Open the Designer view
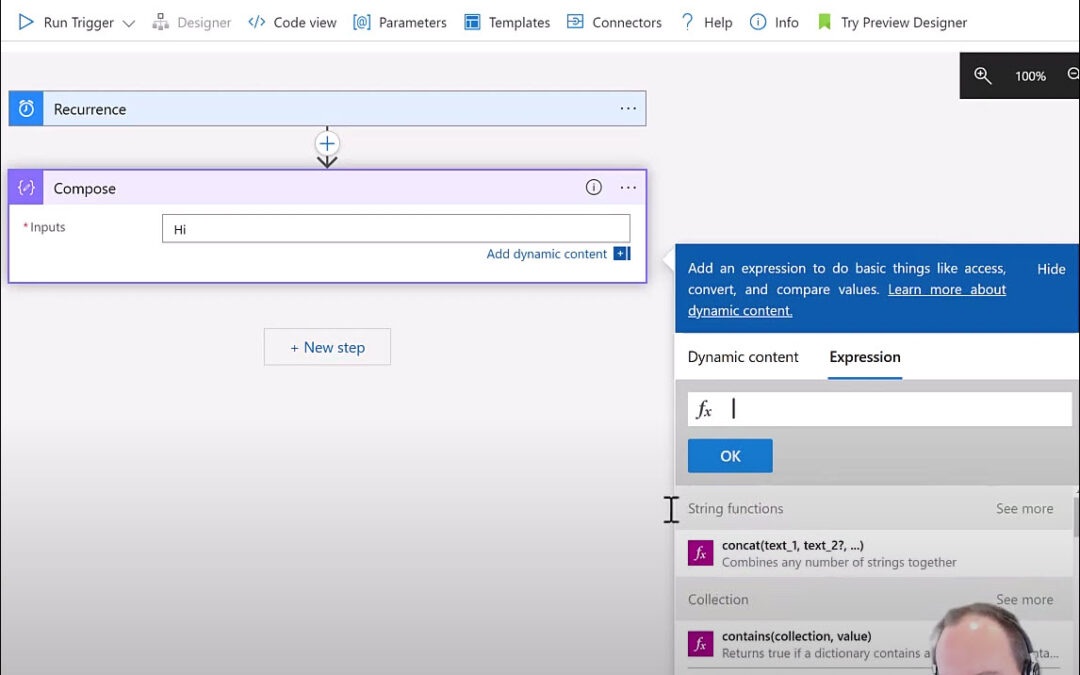This screenshot has height=675, width=1080. click(x=191, y=22)
